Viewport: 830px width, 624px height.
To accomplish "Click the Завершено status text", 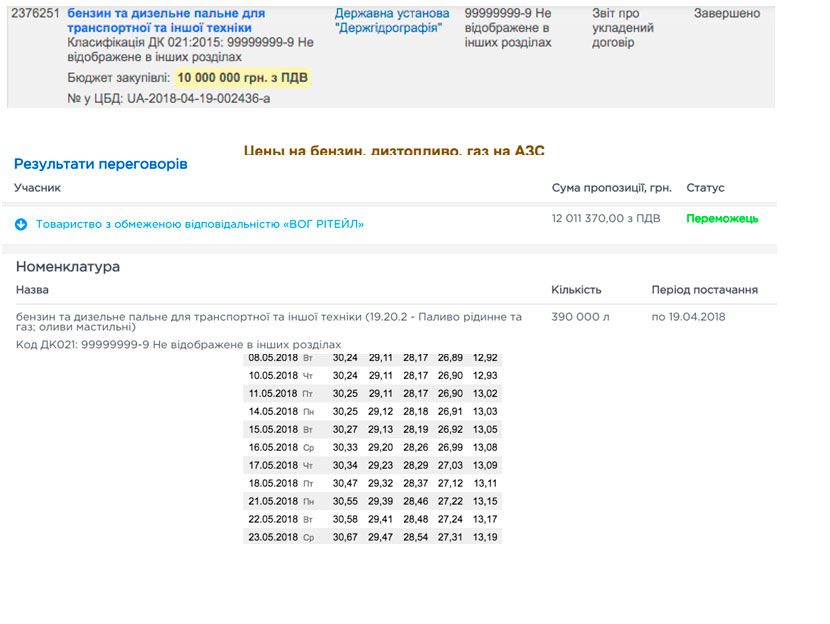I will click(x=726, y=14).
